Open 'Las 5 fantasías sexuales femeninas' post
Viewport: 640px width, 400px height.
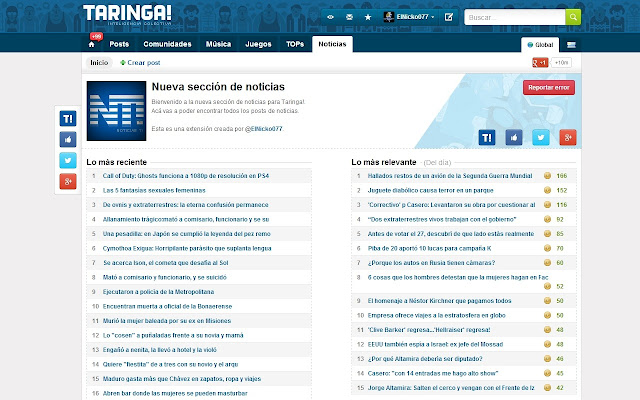point(154,190)
